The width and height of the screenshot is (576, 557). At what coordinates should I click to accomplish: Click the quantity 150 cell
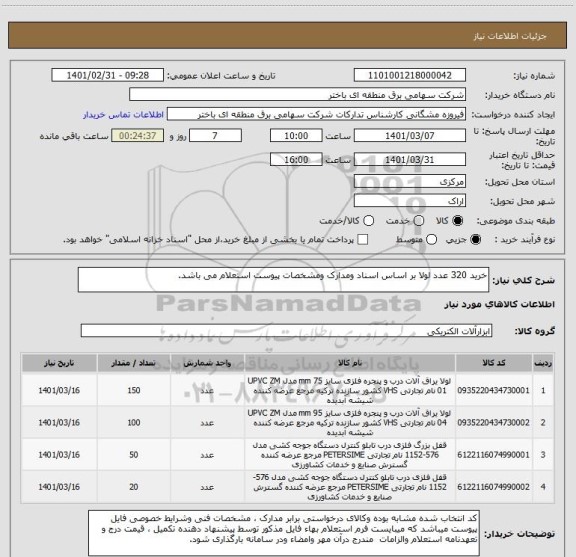click(x=134, y=390)
